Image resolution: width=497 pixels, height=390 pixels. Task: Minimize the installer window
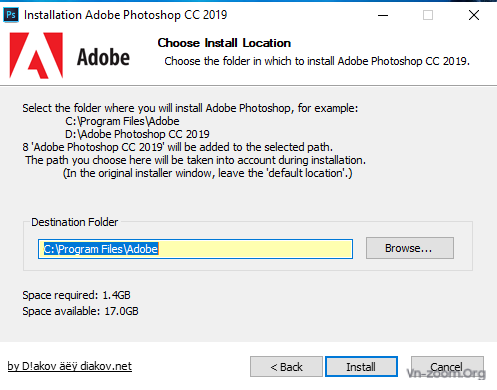pos(383,15)
